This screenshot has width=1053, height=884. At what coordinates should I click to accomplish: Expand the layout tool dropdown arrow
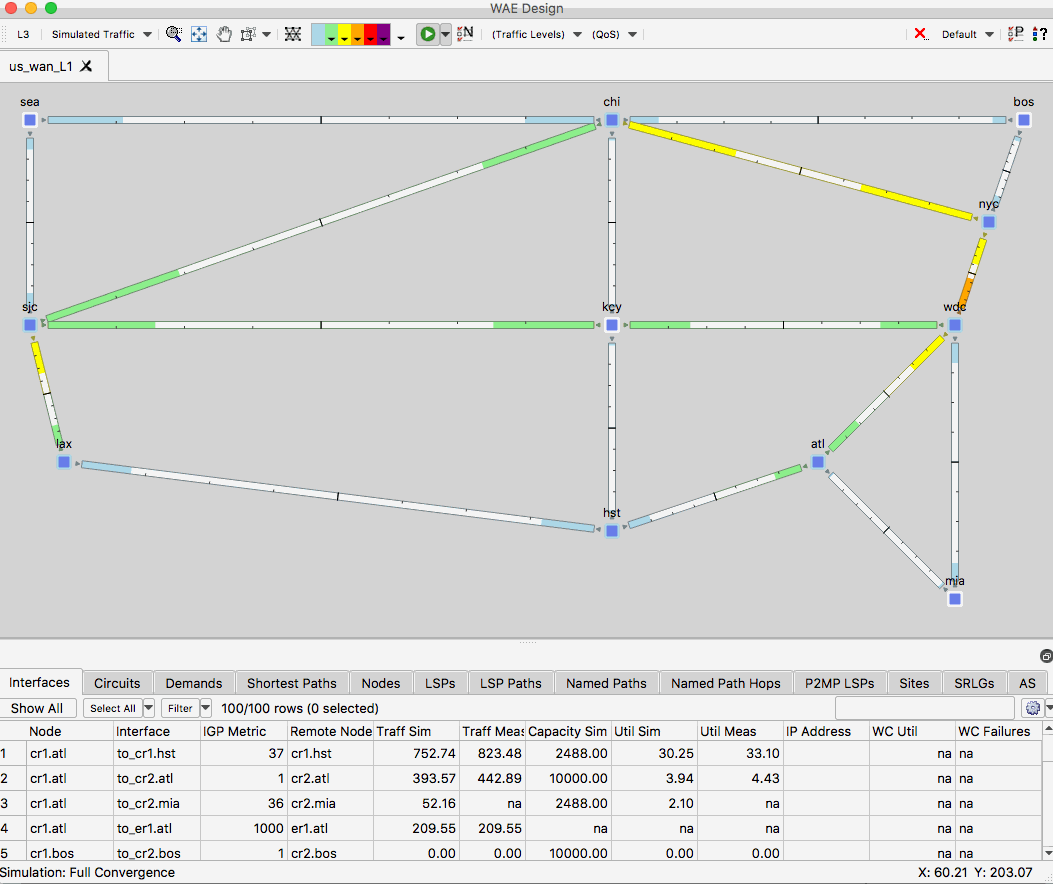click(x=267, y=34)
